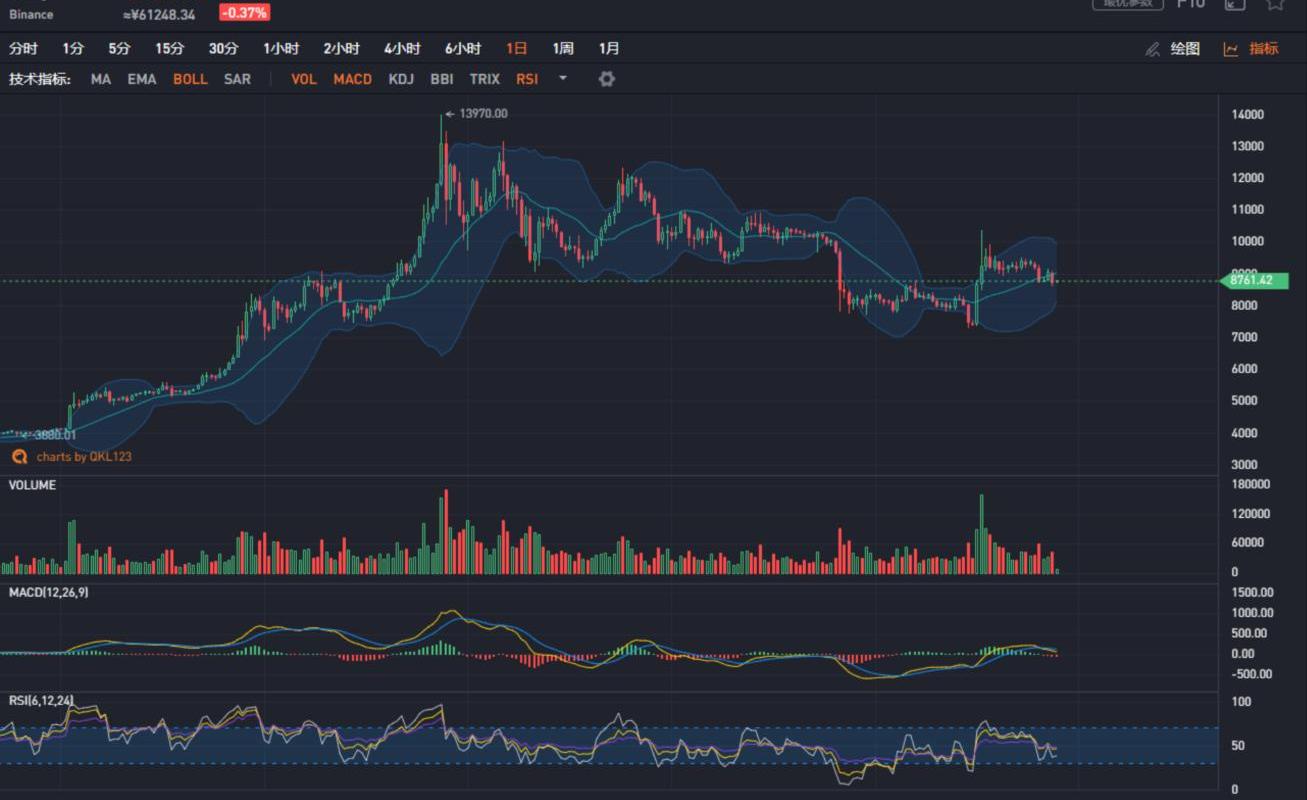This screenshot has height=800, width=1307.
Task: Turn on the KDJ indicator
Action: 401,79
